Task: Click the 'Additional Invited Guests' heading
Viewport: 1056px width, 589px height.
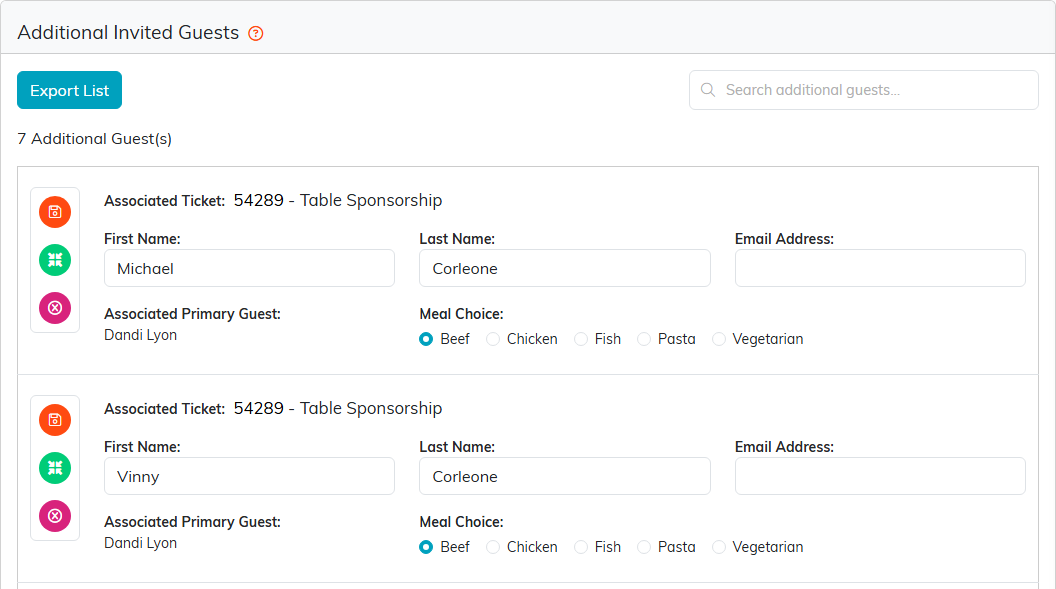Action: tap(128, 32)
